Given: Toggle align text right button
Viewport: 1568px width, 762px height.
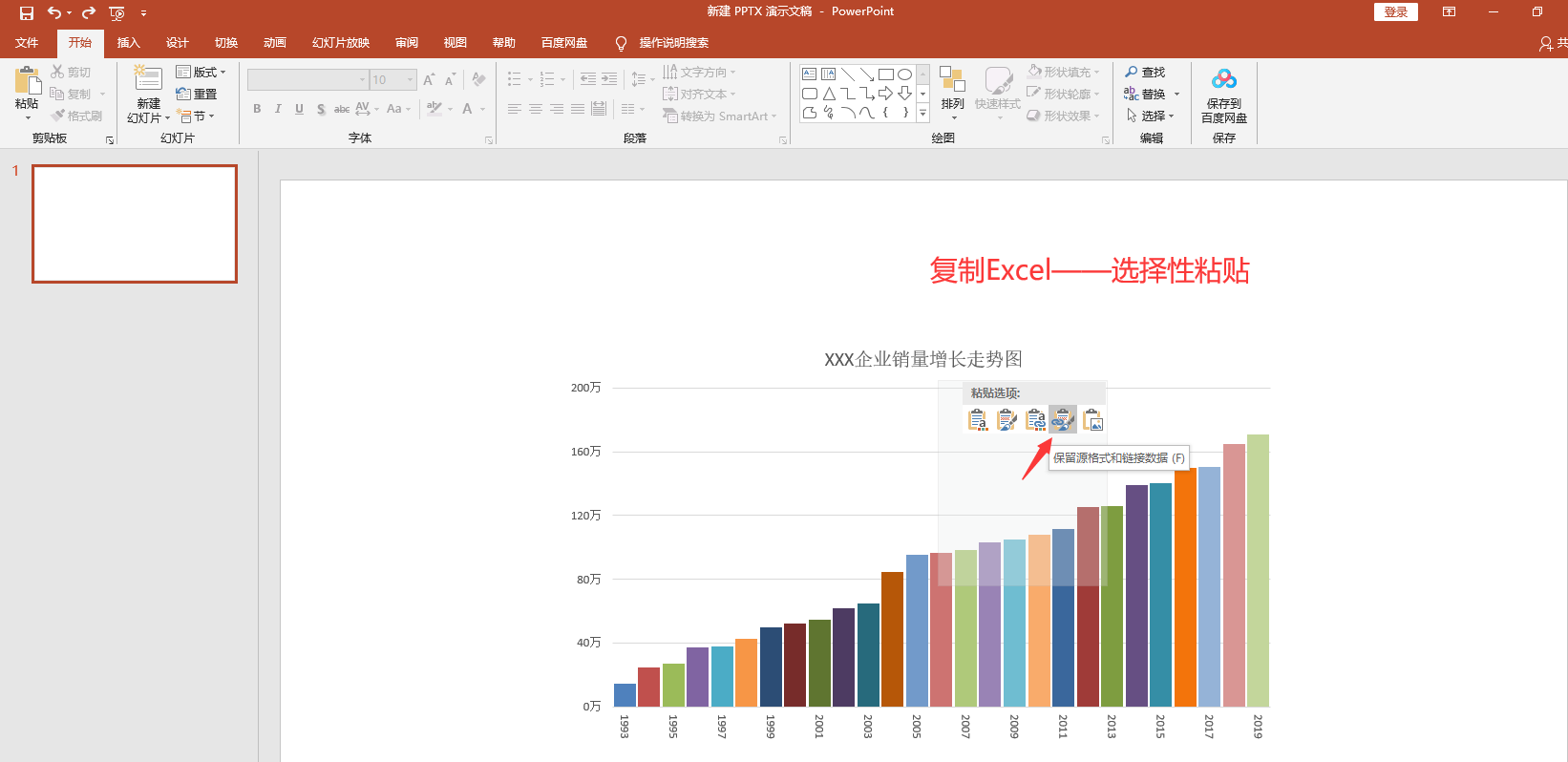Looking at the screenshot, I should click(x=557, y=109).
